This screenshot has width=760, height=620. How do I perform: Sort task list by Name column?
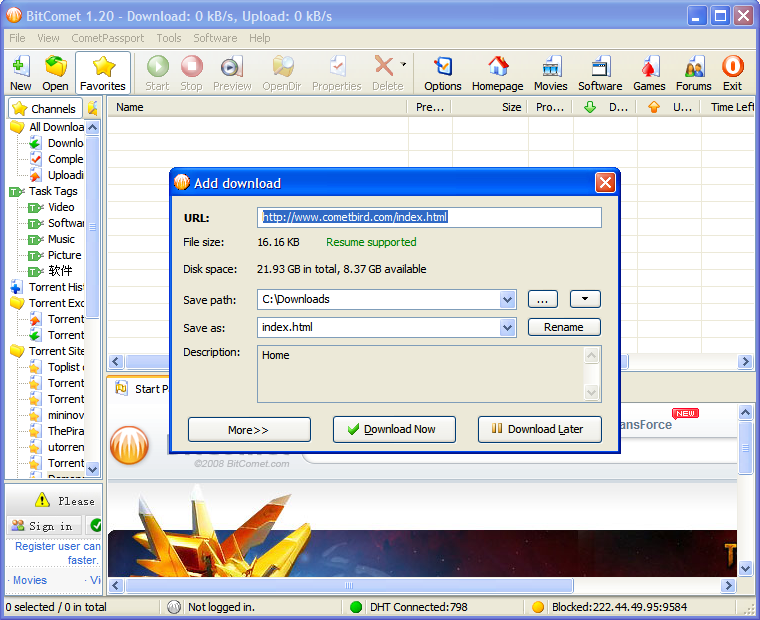pyautogui.click(x=257, y=107)
